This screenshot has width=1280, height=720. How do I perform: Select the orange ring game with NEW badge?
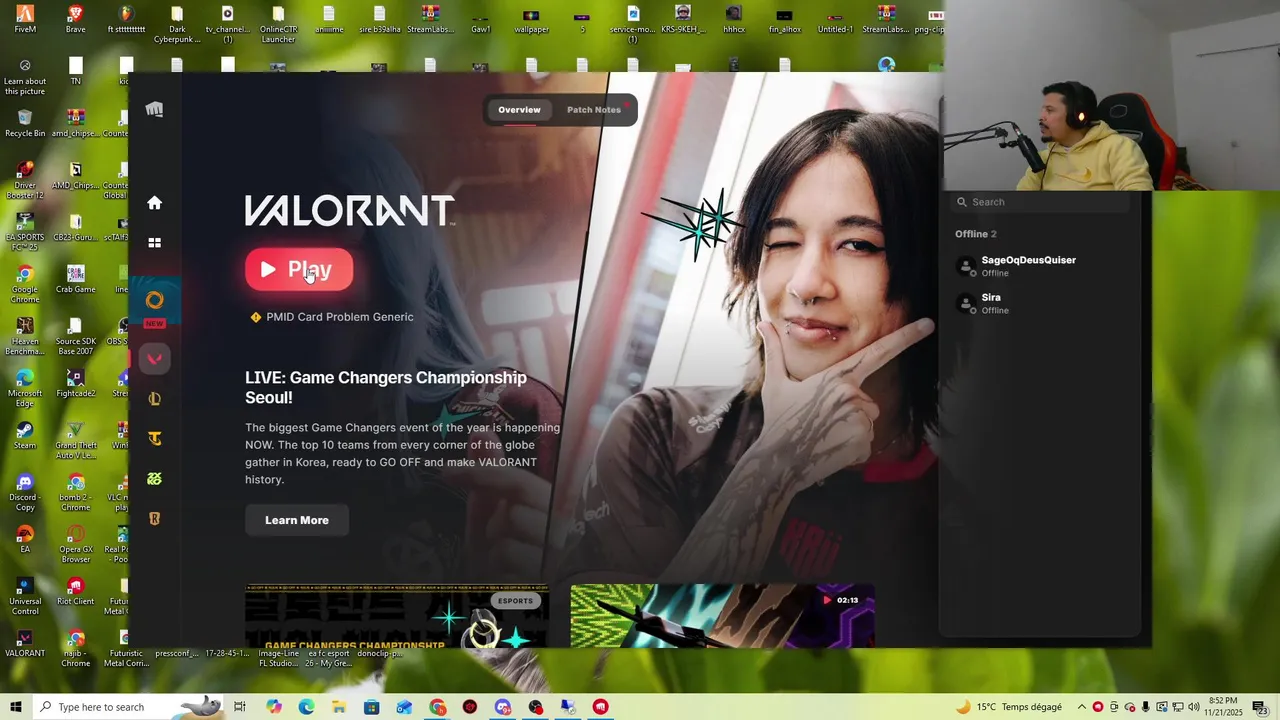tap(154, 300)
